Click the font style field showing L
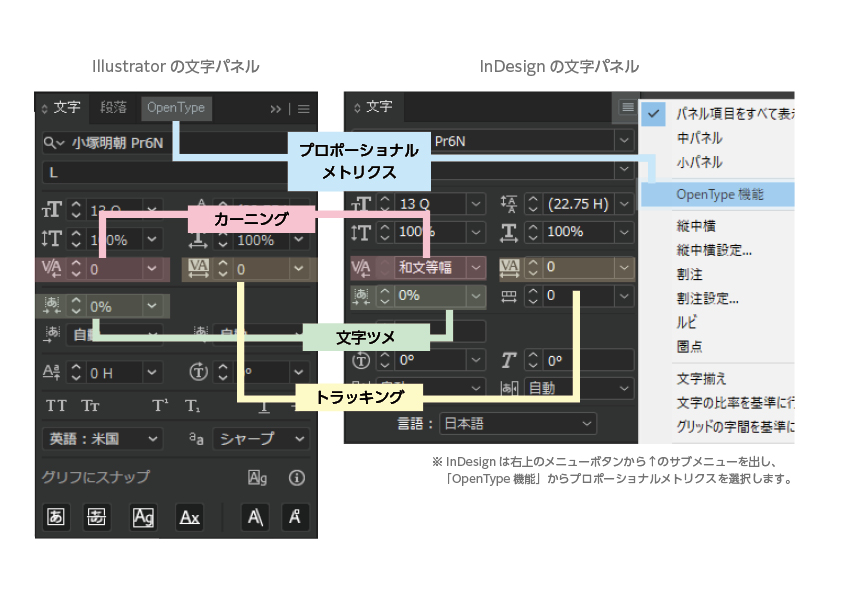 point(164,172)
